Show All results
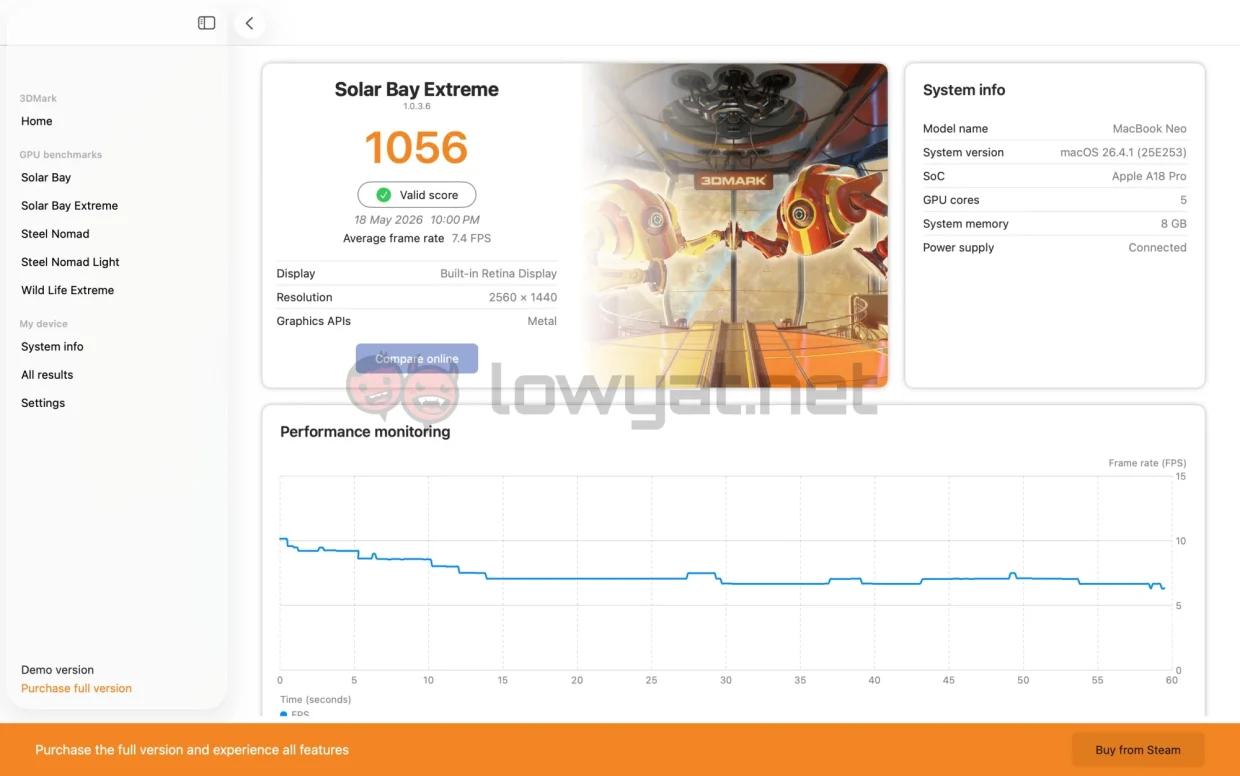1240x776 pixels. 47,374
